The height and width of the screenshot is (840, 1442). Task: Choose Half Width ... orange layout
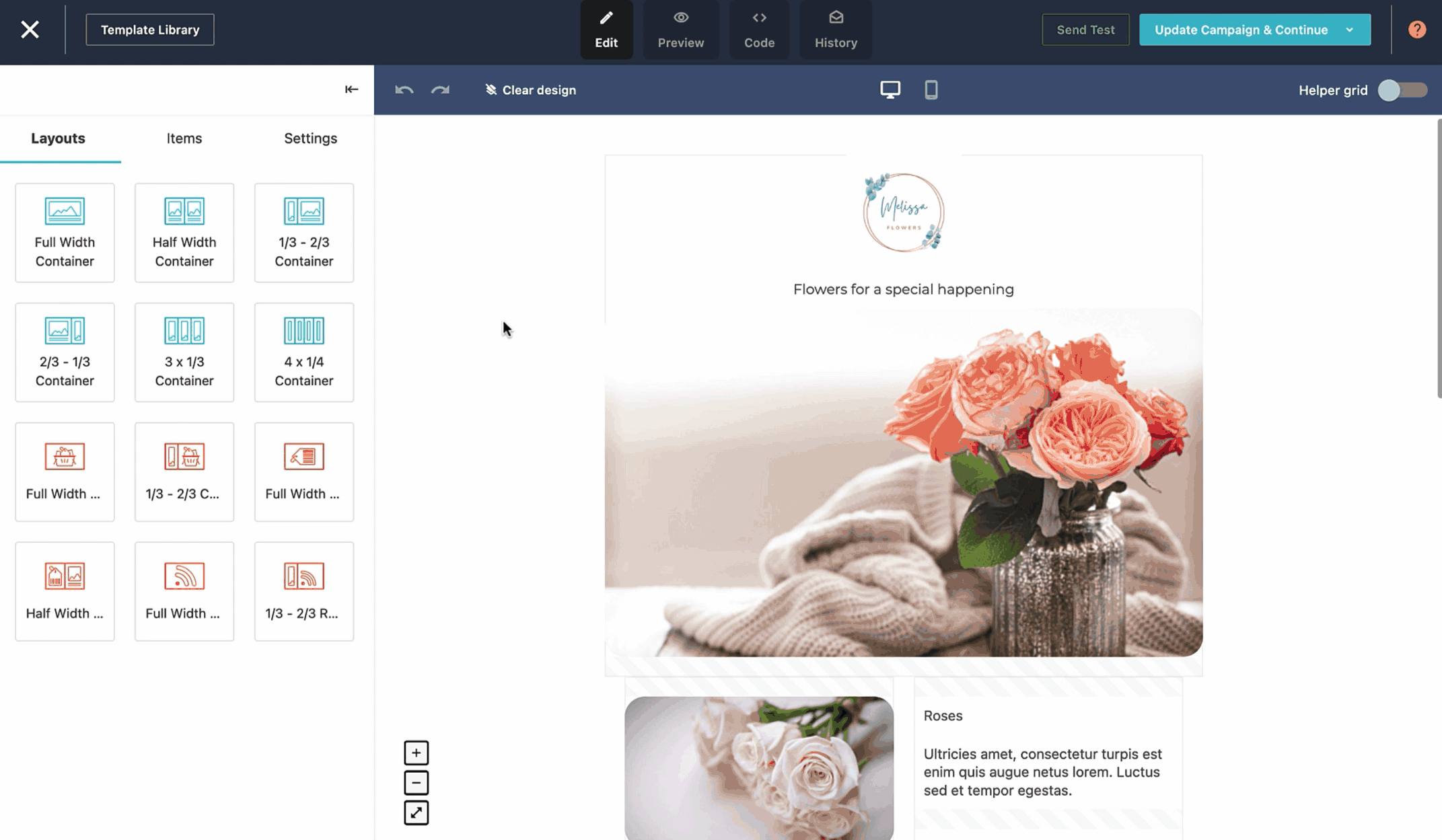tap(65, 592)
